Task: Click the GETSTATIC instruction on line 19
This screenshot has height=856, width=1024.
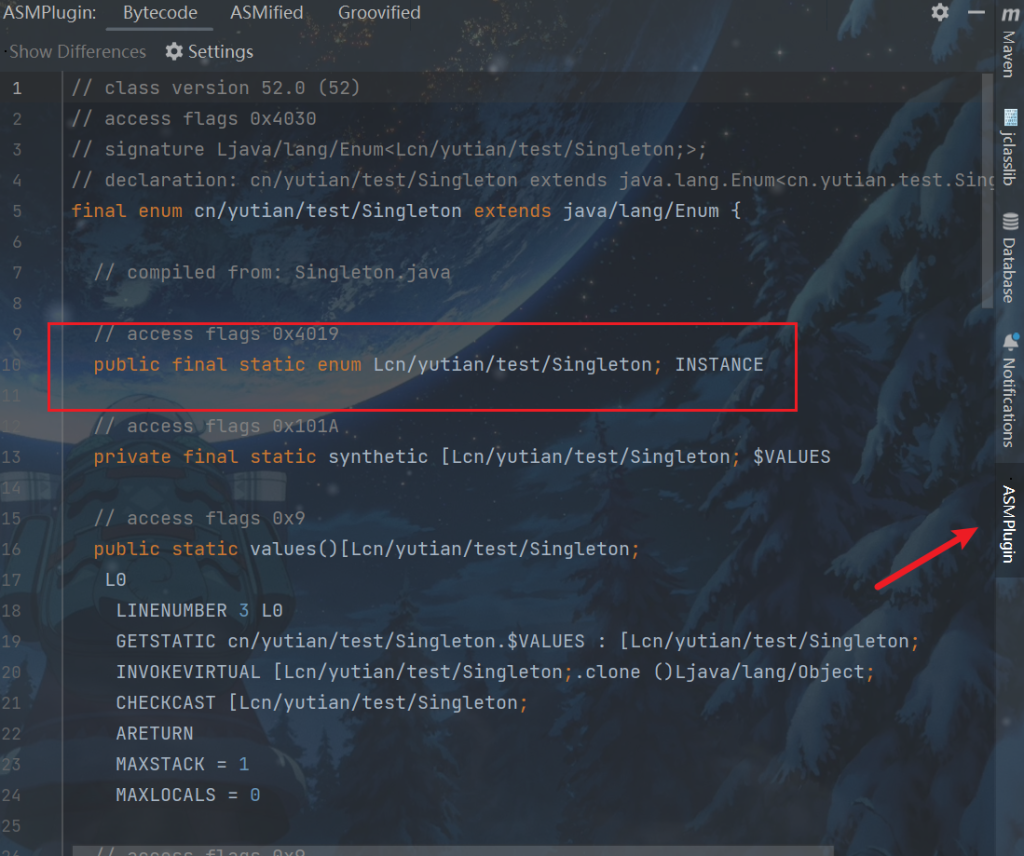Action: point(166,641)
